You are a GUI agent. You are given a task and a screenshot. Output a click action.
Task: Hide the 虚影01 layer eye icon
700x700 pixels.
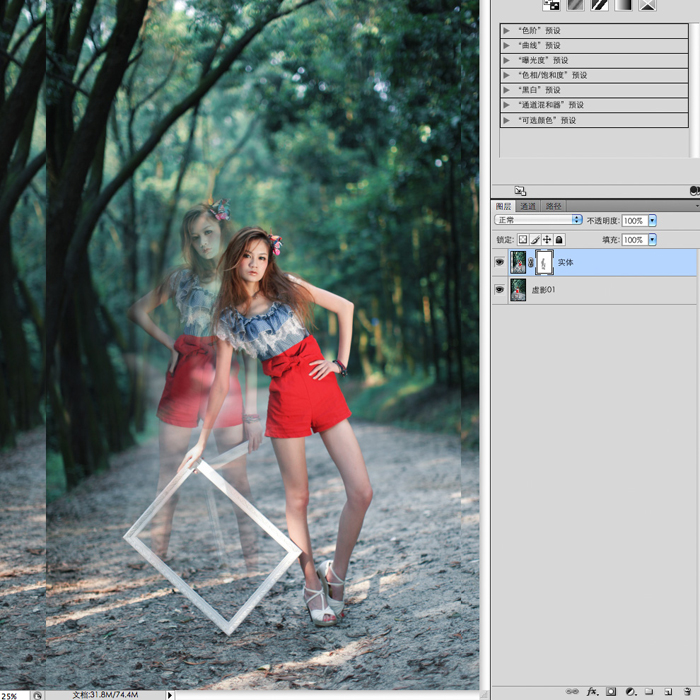pyautogui.click(x=500, y=290)
